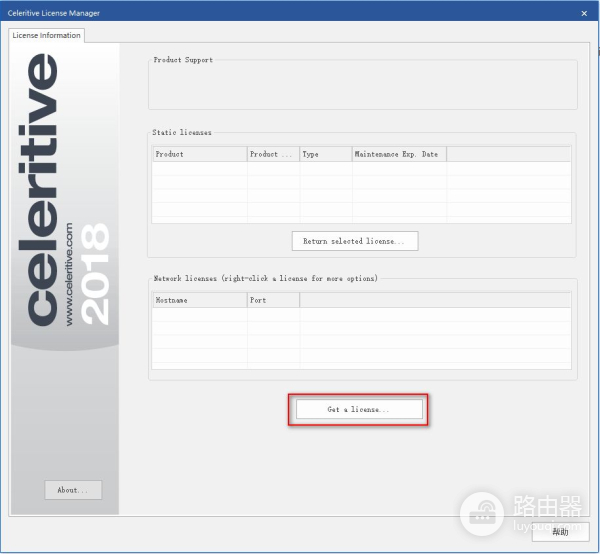This screenshot has width=600, height=554.
Task: Sort network licenses by Hostname column
Action: 199,300
